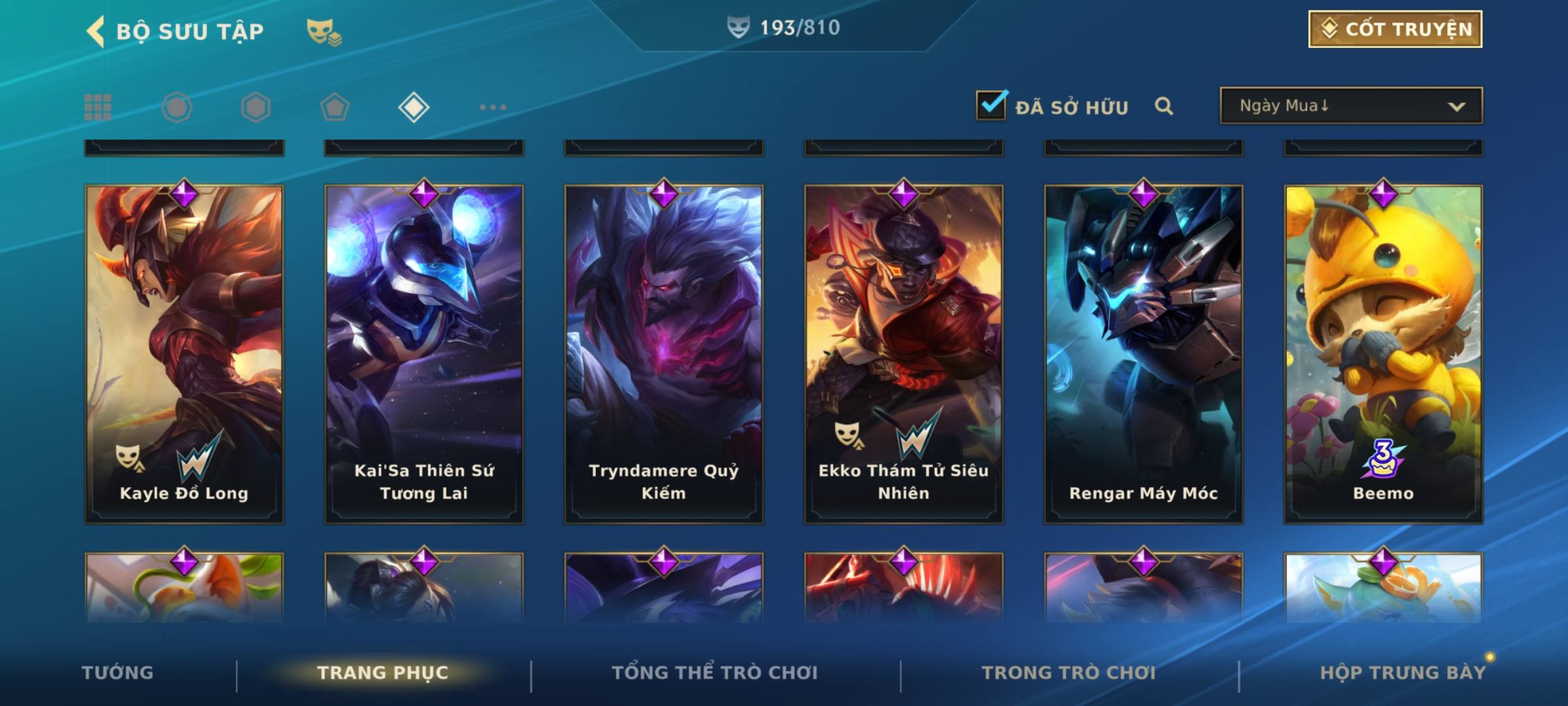Open the search magnifier icon
Viewport: 1568px width, 706px height.
[x=1164, y=106]
